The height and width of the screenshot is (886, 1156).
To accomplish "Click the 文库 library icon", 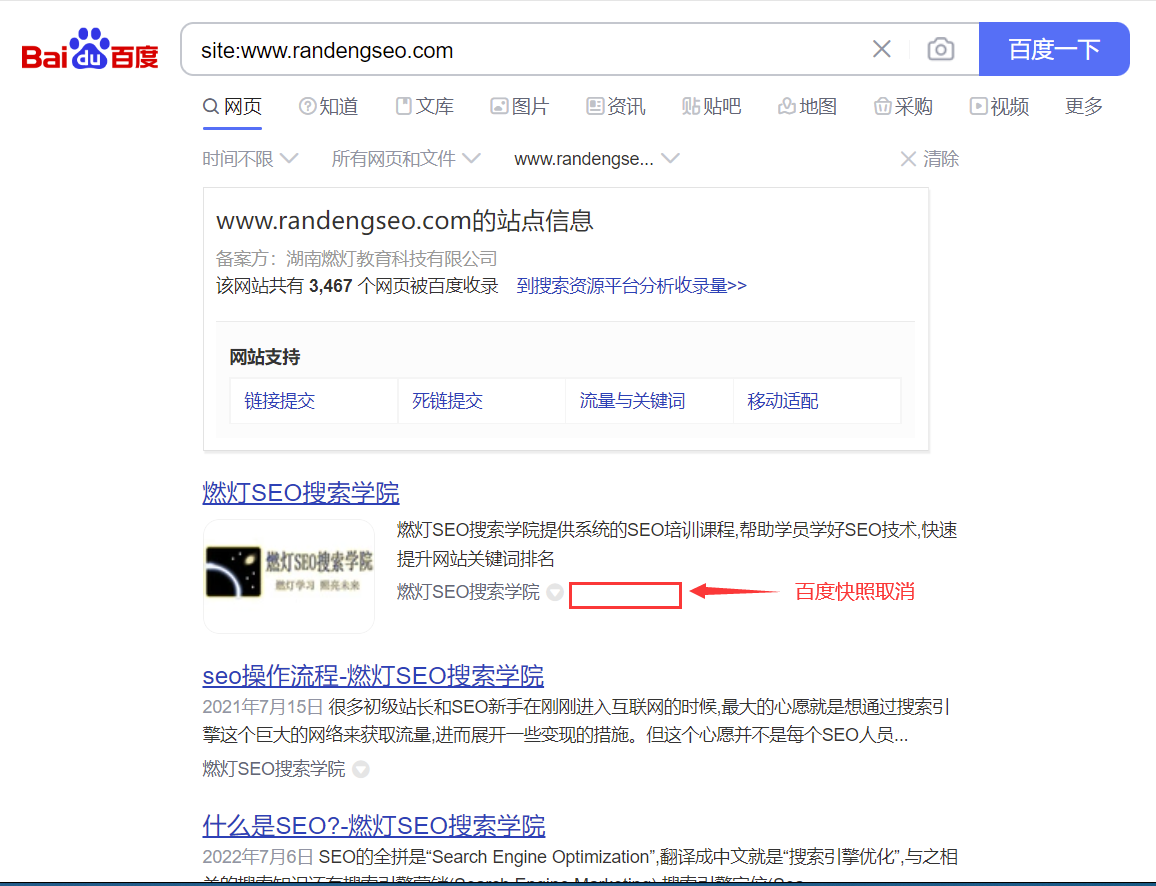I will pyautogui.click(x=403, y=106).
